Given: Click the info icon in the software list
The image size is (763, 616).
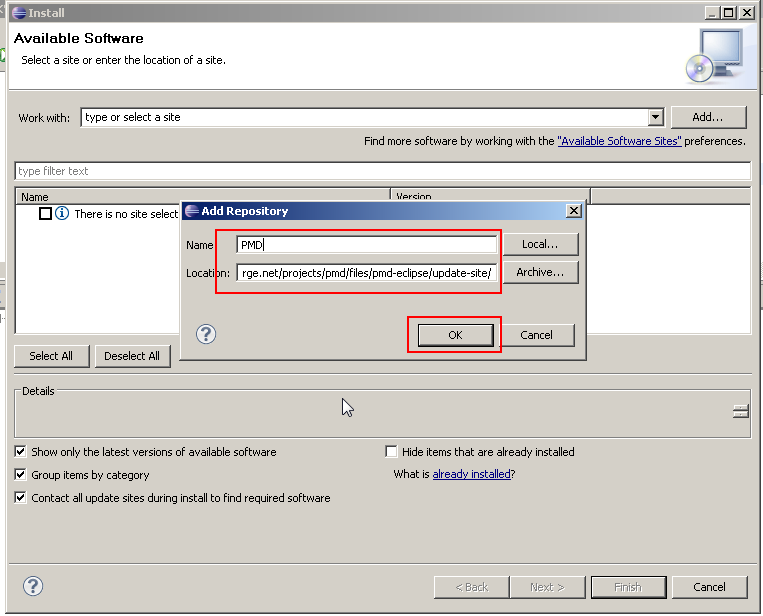Looking at the screenshot, I should (62, 213).
